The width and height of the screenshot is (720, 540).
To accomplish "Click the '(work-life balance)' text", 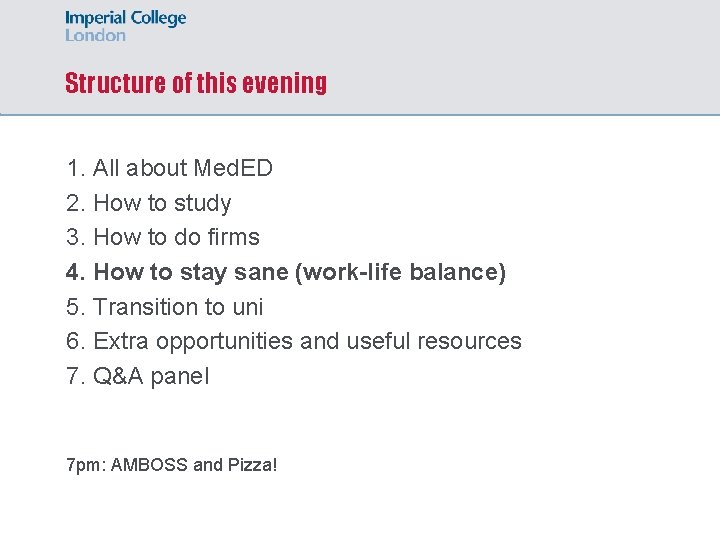I will [x=400, y=272].
